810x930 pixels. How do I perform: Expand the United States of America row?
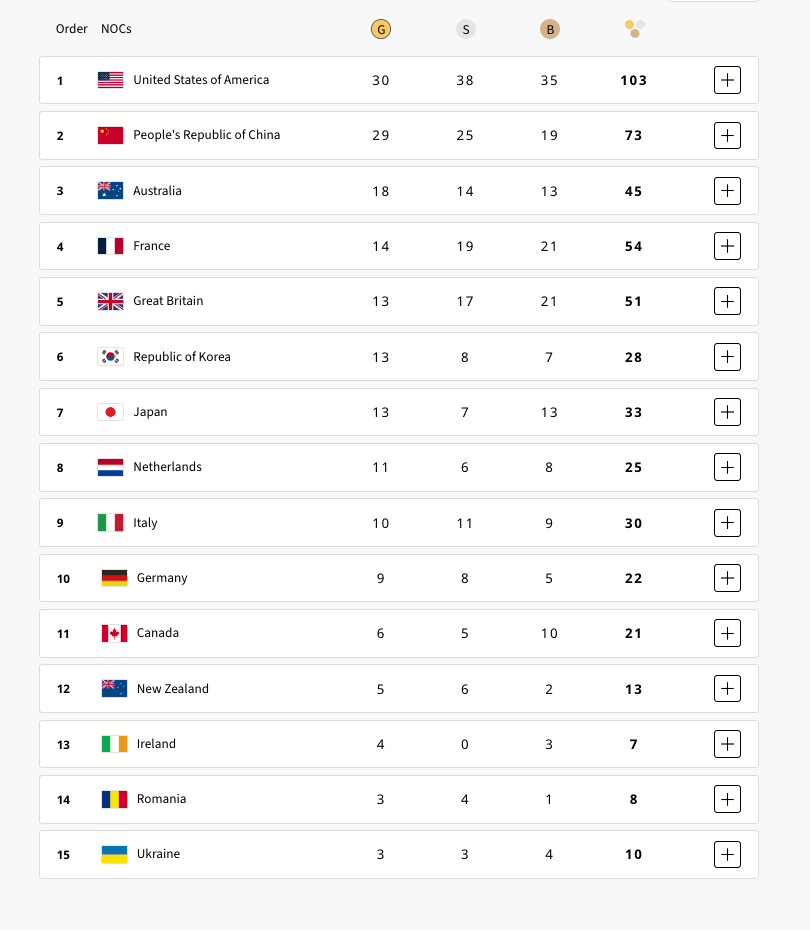[727, 80]
